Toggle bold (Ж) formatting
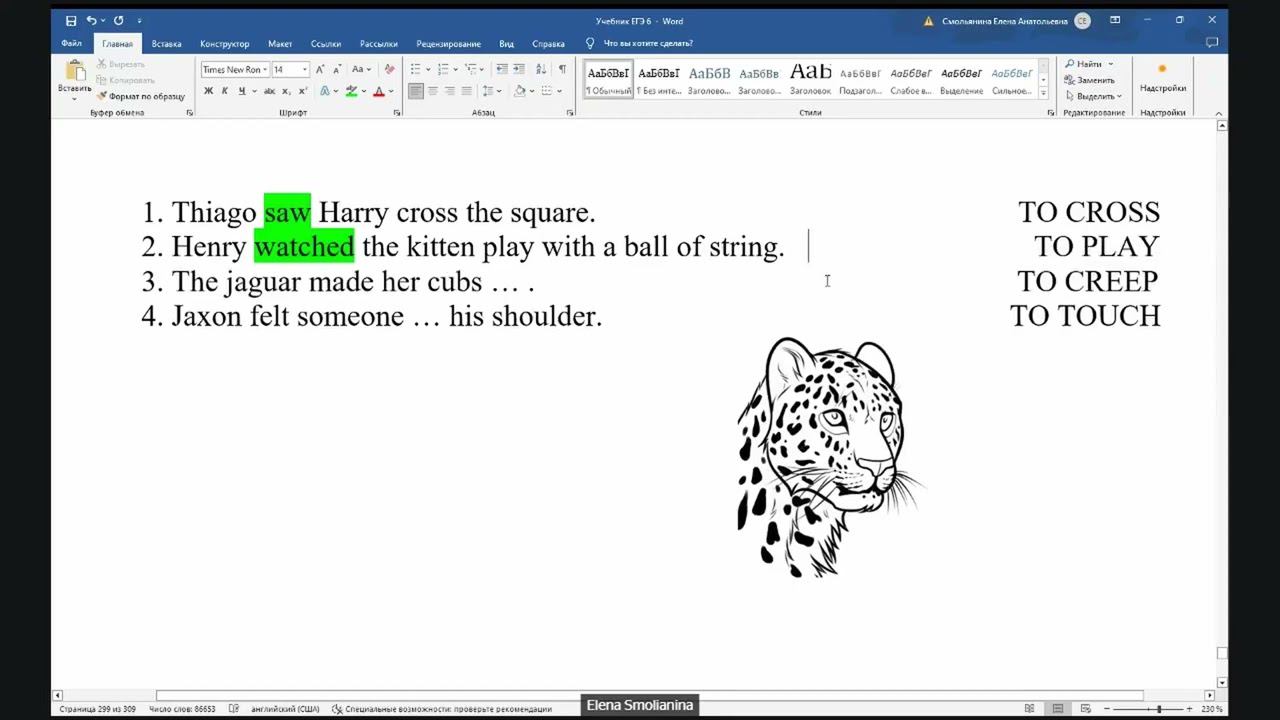The image size is (1280, 720). click(208, 91)
